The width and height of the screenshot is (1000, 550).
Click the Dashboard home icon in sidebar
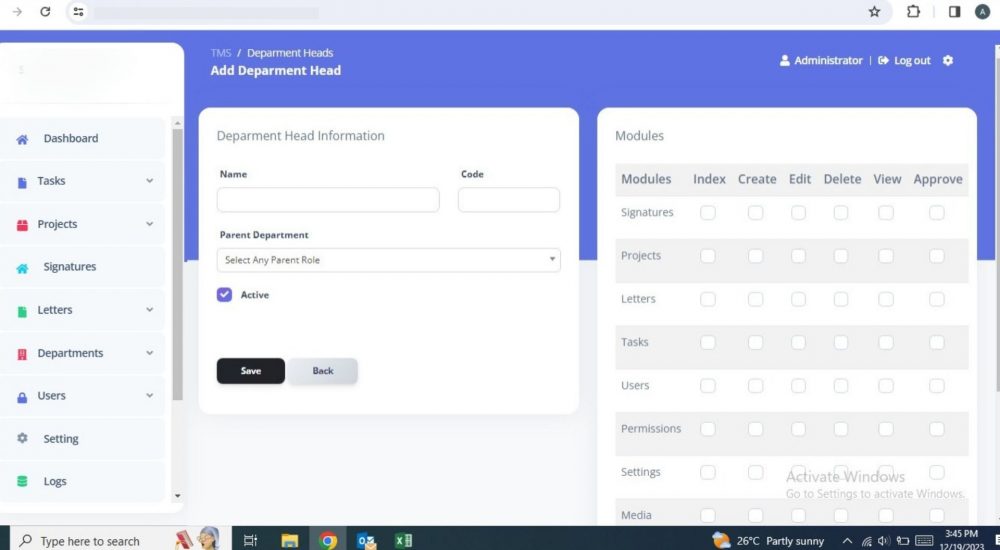pos(22,139)
